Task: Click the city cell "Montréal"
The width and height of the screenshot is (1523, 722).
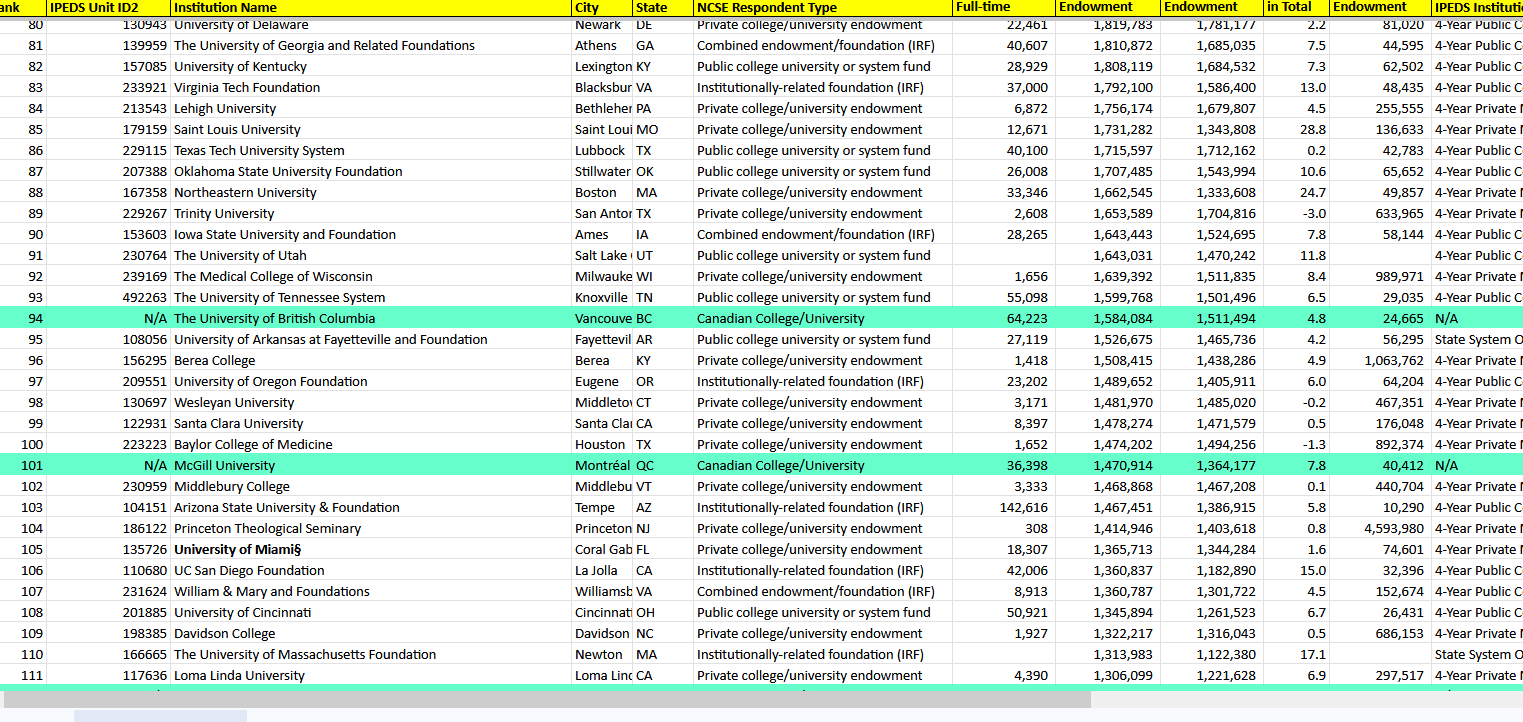Action: pyautogui.click(x=602, y=466)
